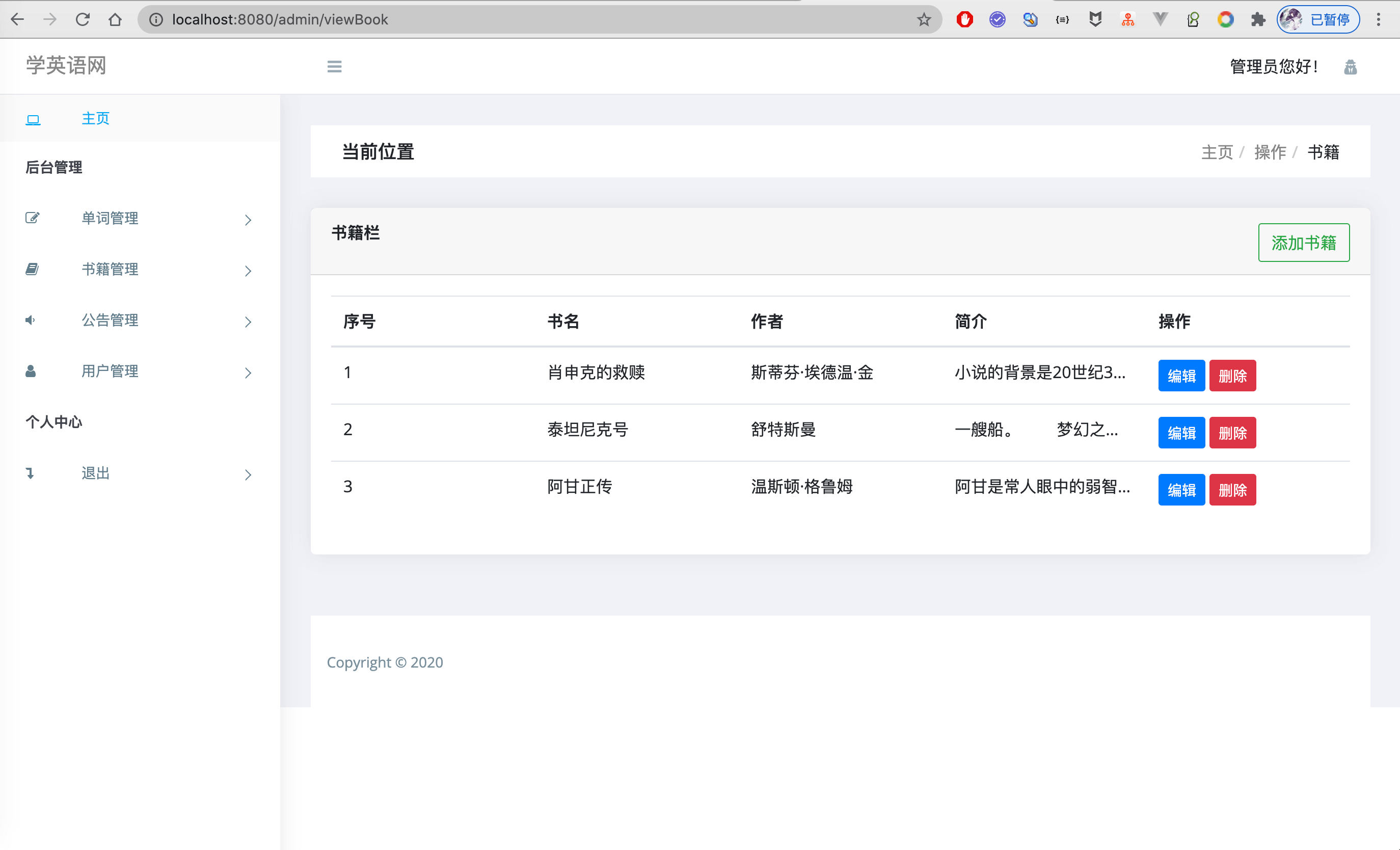
Task: Bookmark page with the star icon
Action: pyautogui.click(x=924, y=20)
